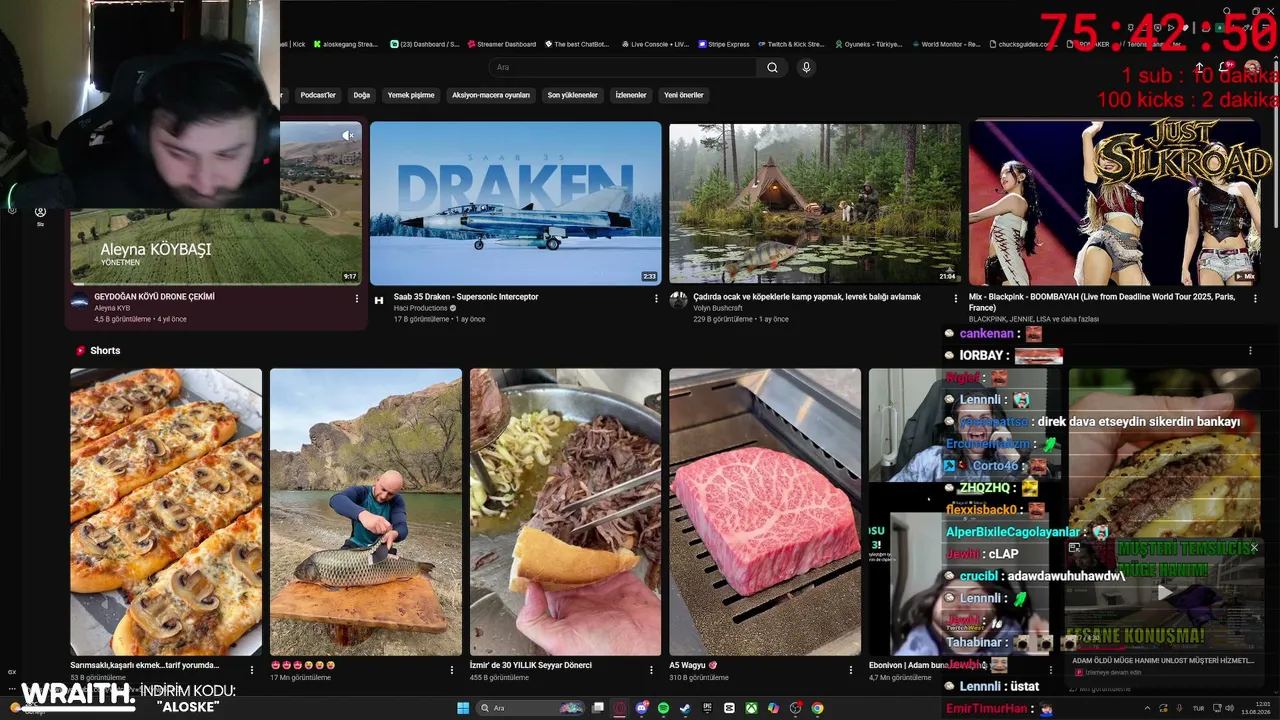Open more options for Geydoğan Köyü video

(357, 298)
